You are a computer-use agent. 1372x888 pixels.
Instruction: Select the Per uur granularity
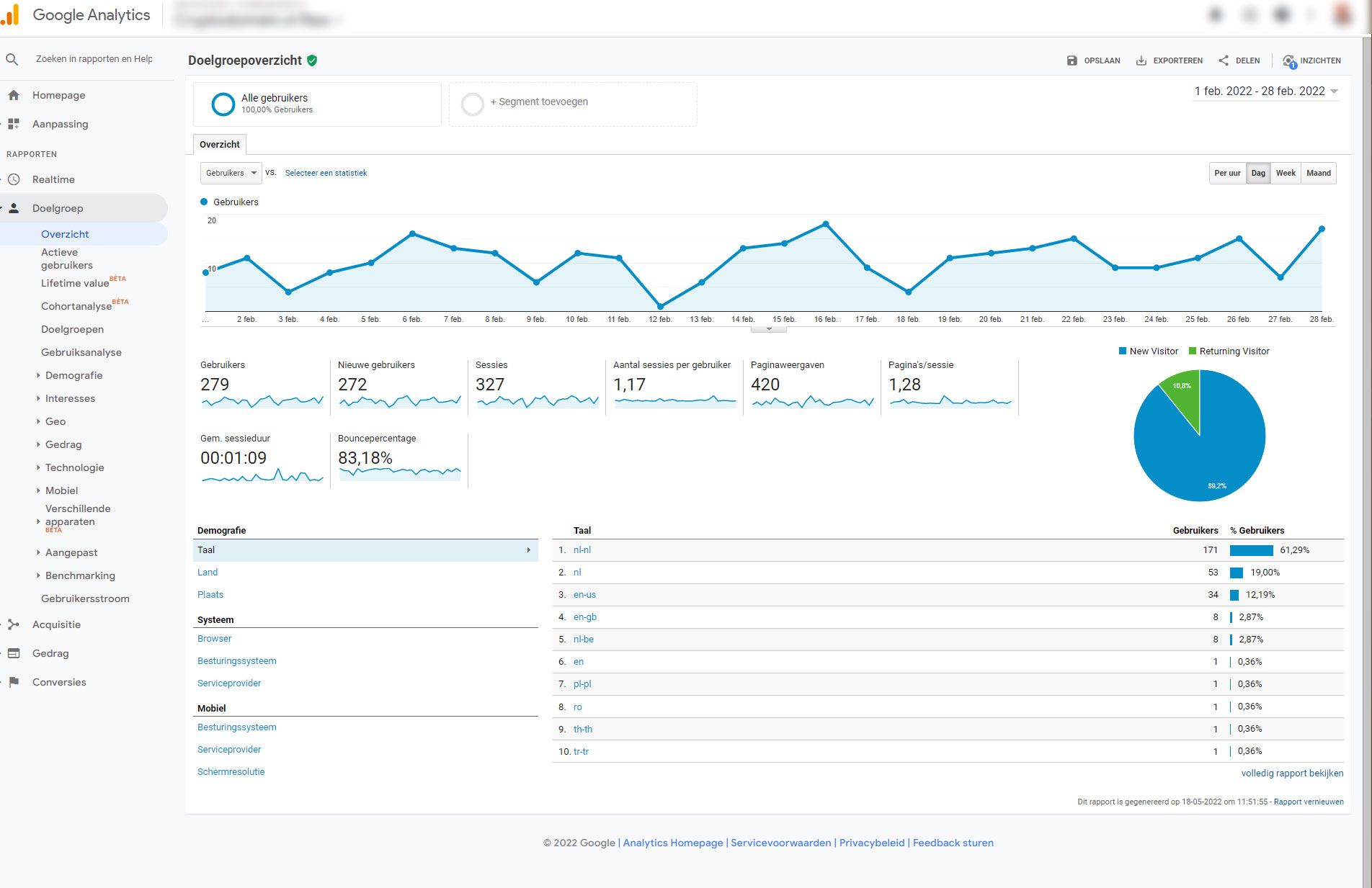(1227, 173)
